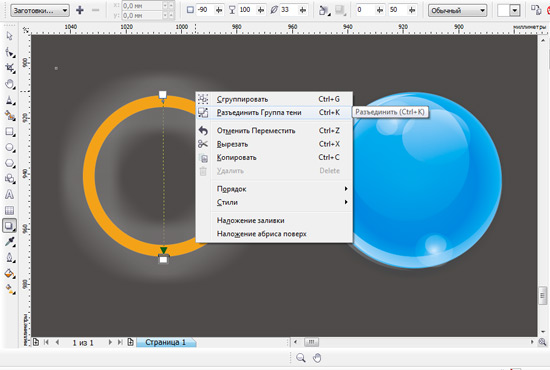Click the Drop Shadow tool
The width and height of the screenshot is (550, 370).
pyautogui.click(x=9, y=226)
